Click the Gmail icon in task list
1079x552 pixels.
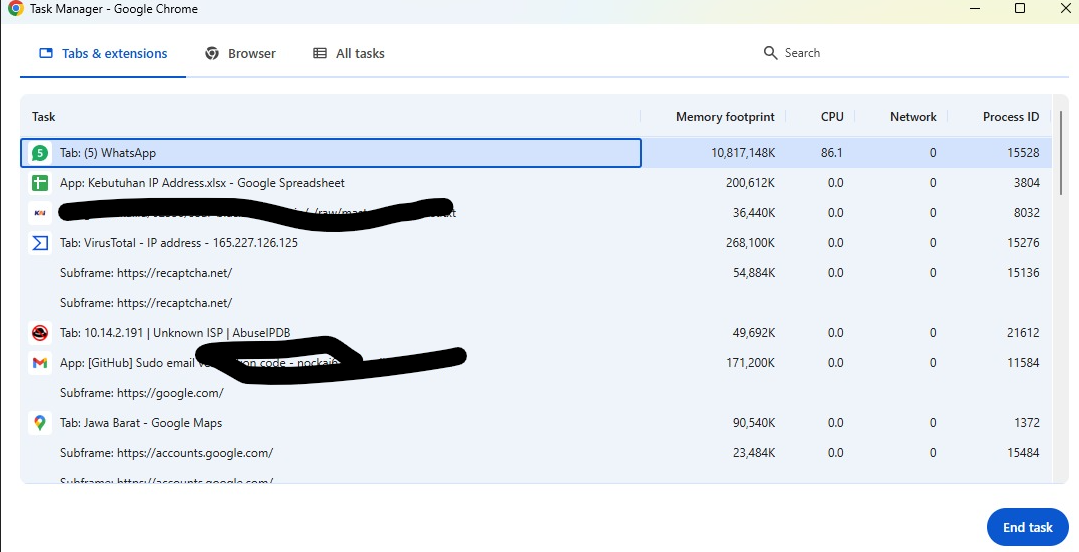40,363
